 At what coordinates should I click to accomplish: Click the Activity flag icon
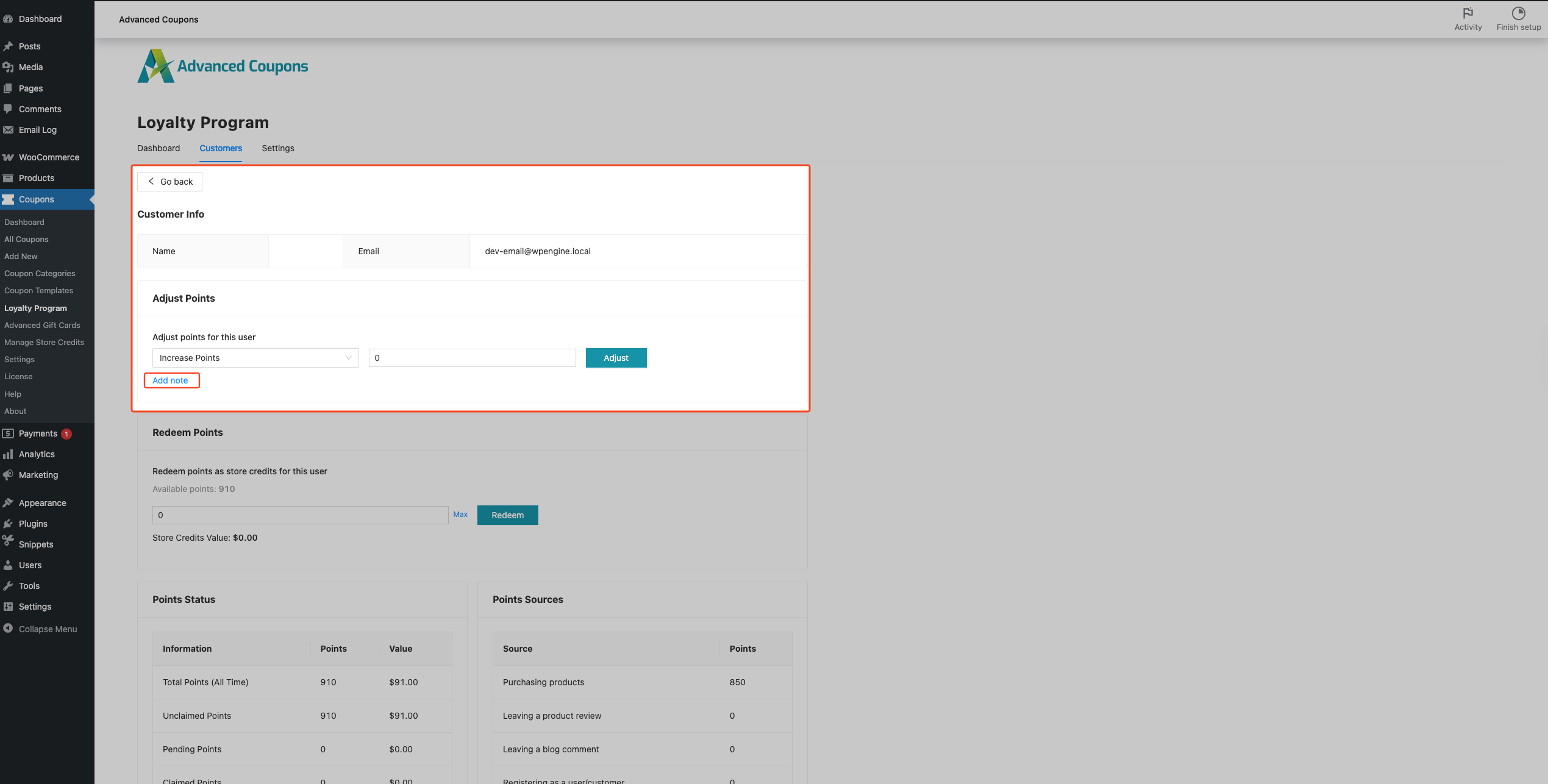coord(1468,13)
